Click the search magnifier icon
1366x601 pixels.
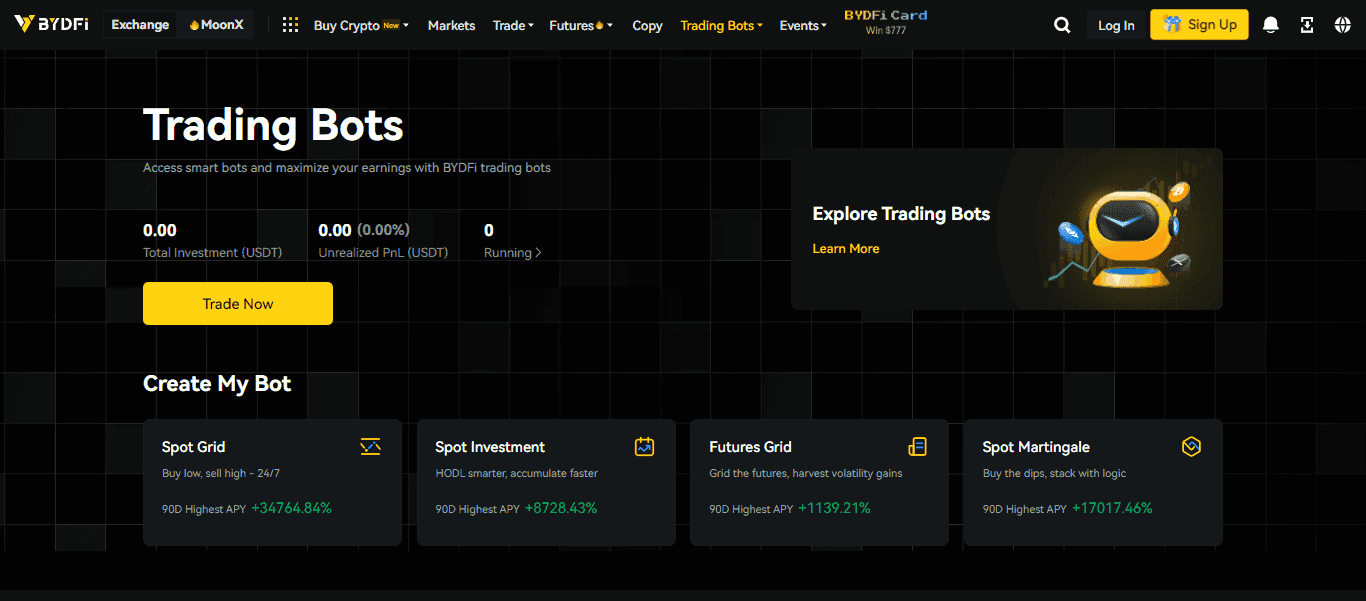(1062, 25)
